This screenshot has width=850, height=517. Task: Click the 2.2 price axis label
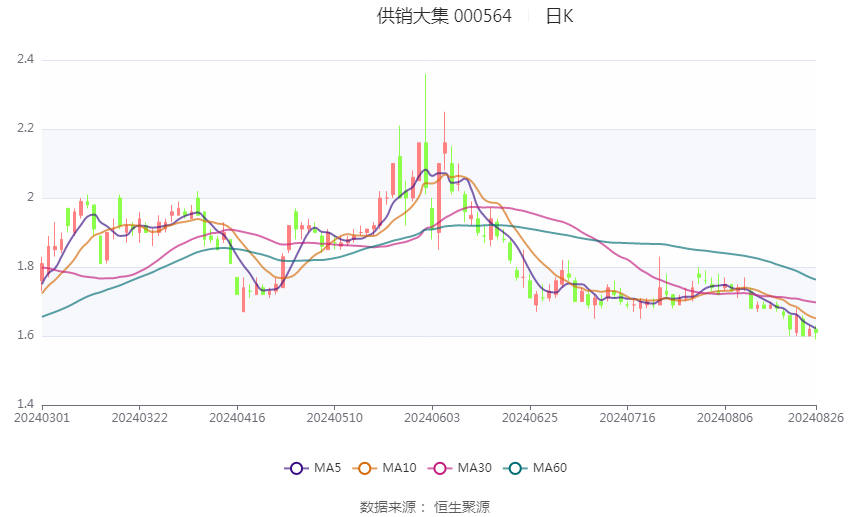[25, 128]
